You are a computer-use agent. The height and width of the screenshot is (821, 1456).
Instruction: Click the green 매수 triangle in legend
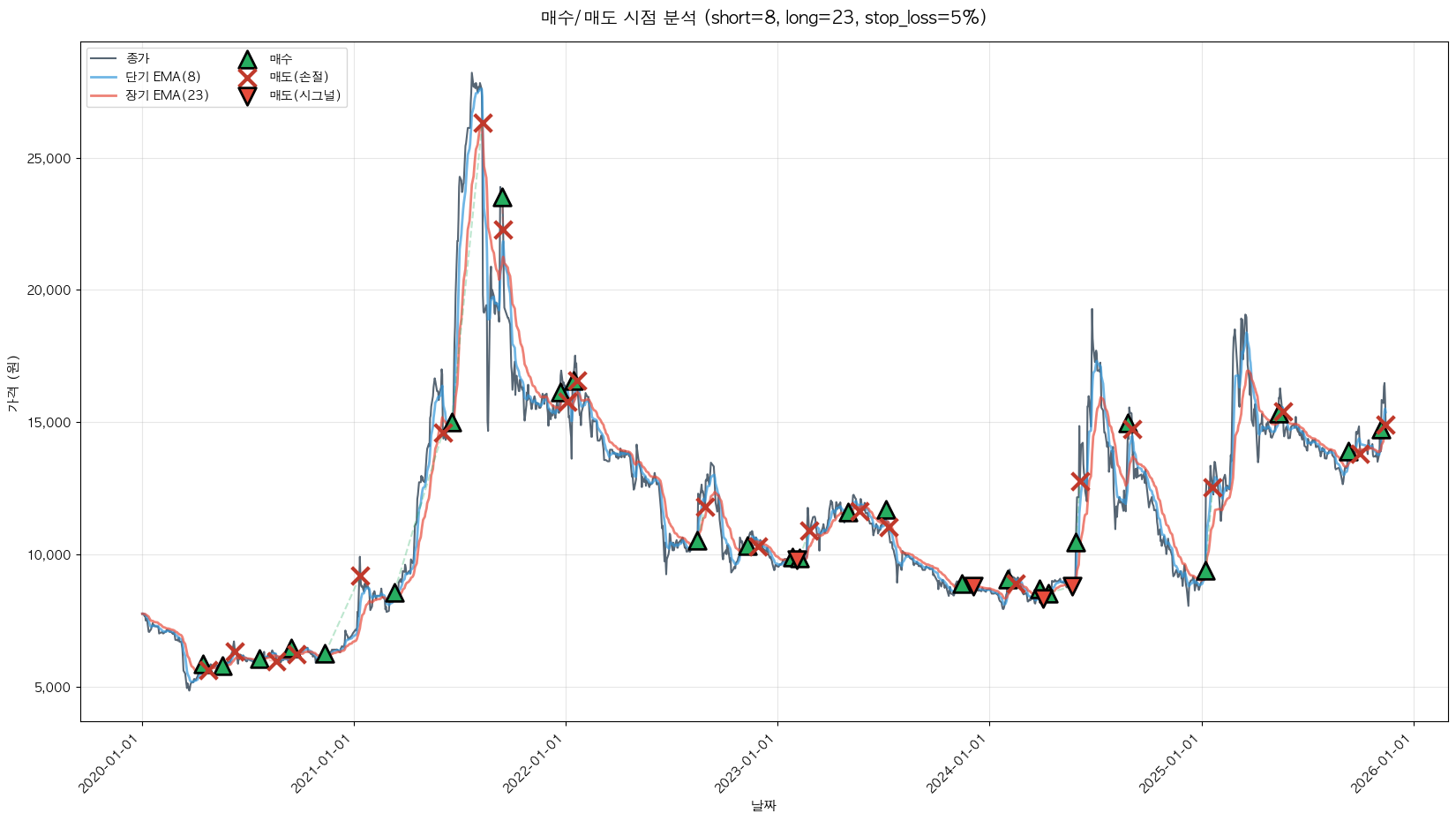pos(247,59)
